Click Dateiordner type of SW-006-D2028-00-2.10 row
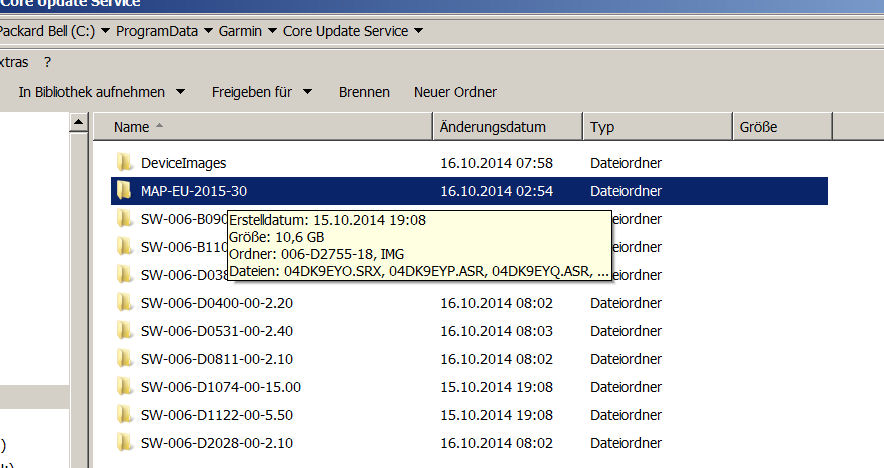The height and width of the screenshot is (468, 884). [626, 443]
